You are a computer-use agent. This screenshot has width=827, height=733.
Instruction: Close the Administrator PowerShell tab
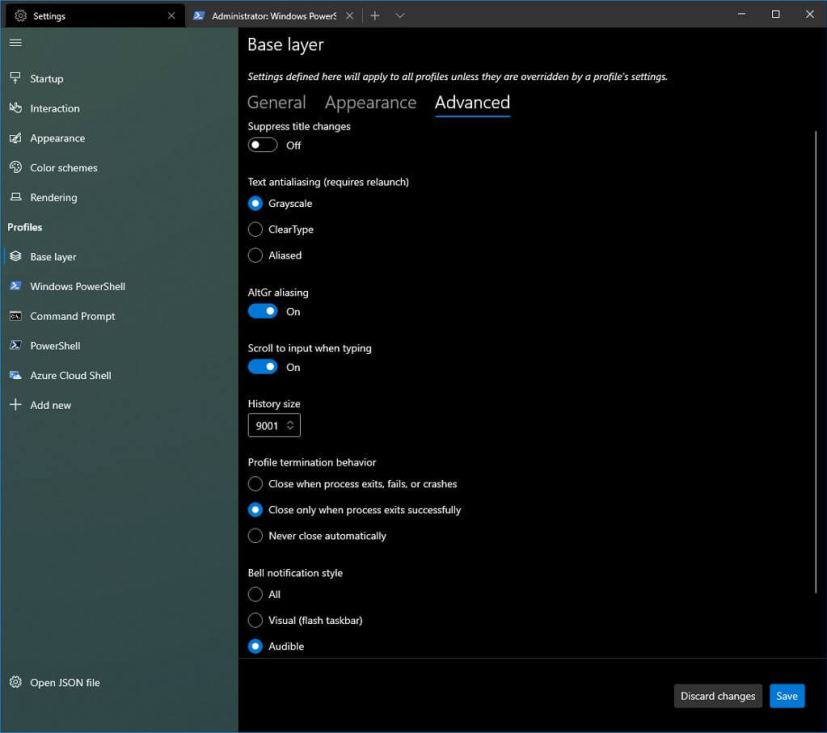(350, 16)
